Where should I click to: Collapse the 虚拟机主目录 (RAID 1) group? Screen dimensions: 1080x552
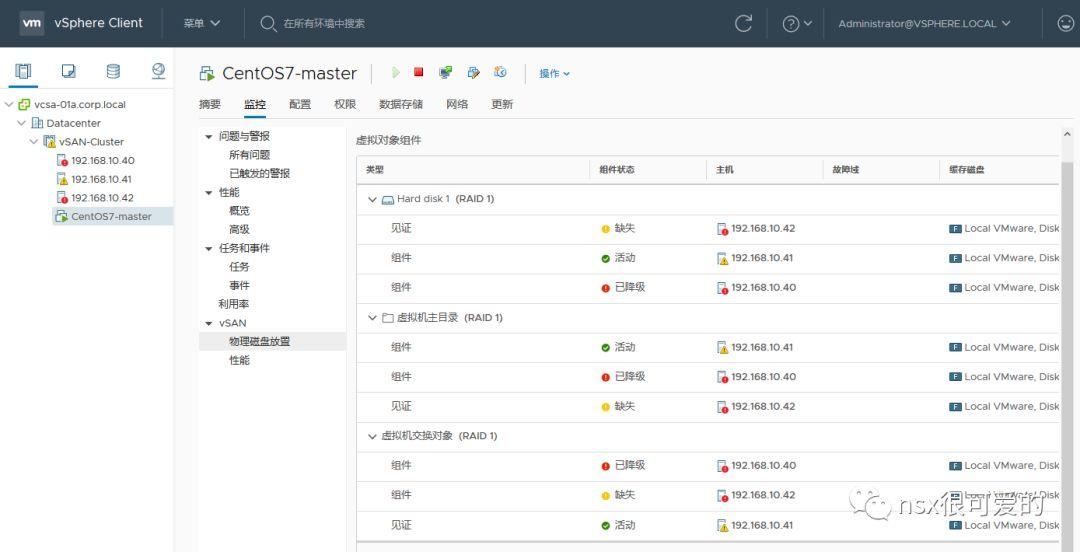tap(373, 318)
